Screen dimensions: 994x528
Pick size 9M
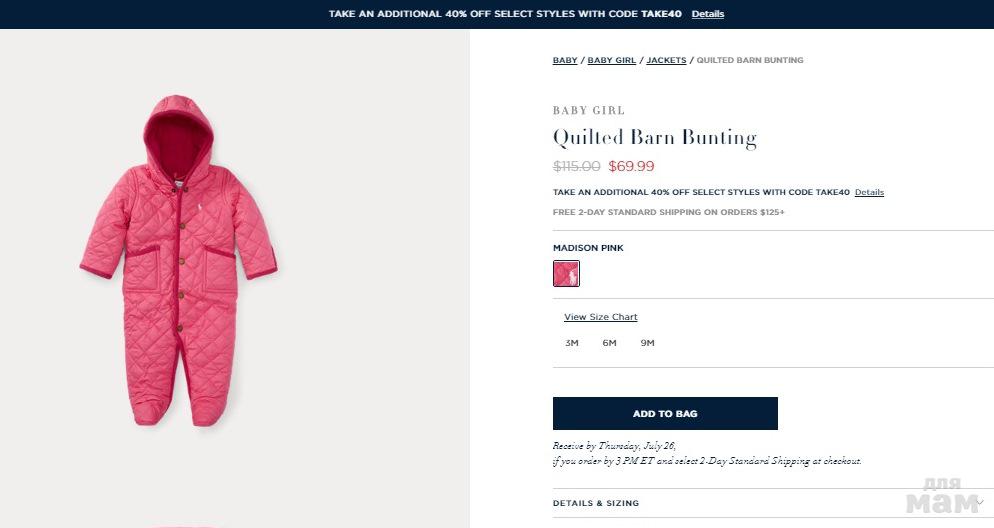pyautogui.click(x=647, y=343)
